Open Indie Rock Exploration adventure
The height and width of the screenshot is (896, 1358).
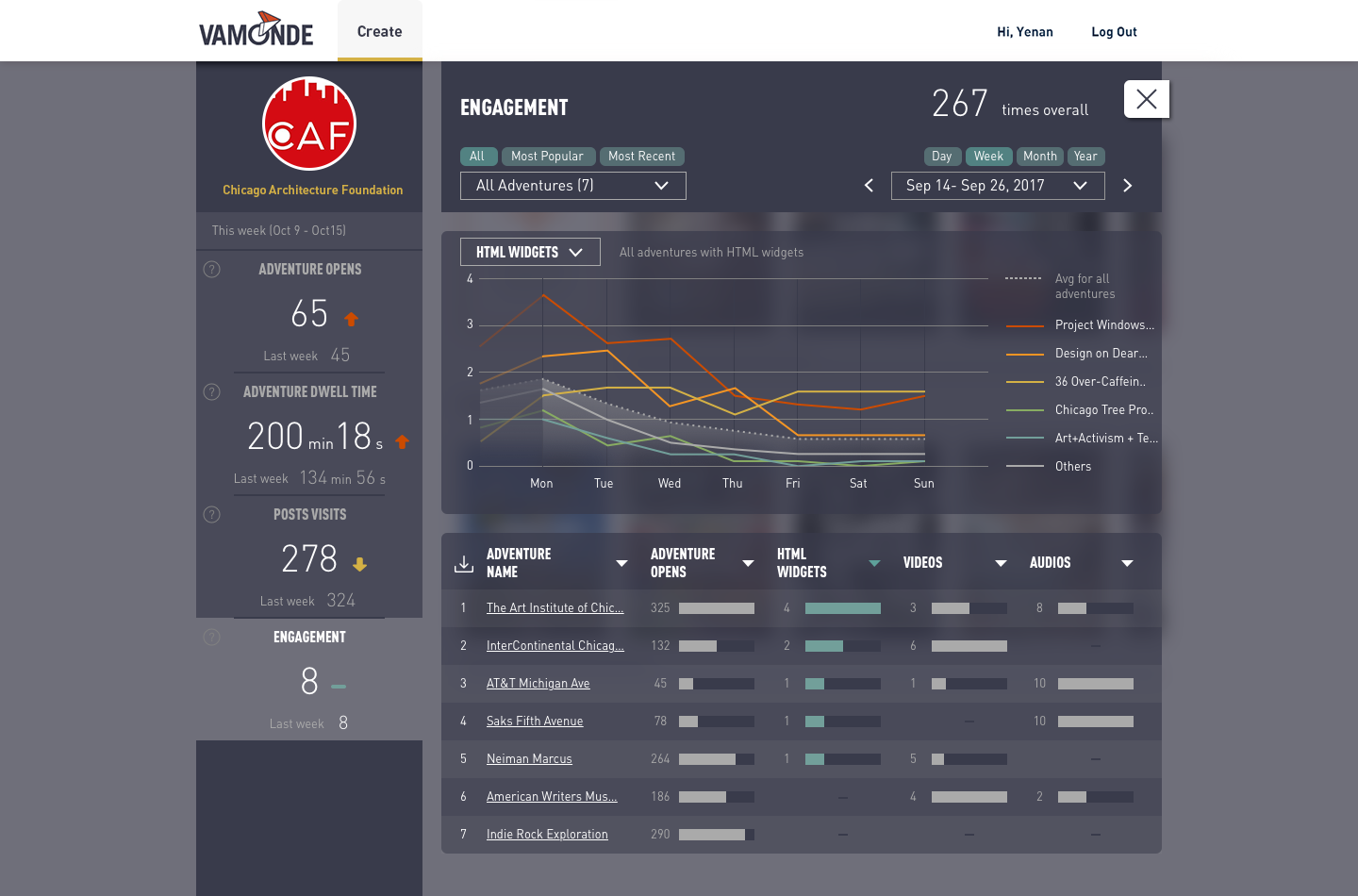click(547, 835)
